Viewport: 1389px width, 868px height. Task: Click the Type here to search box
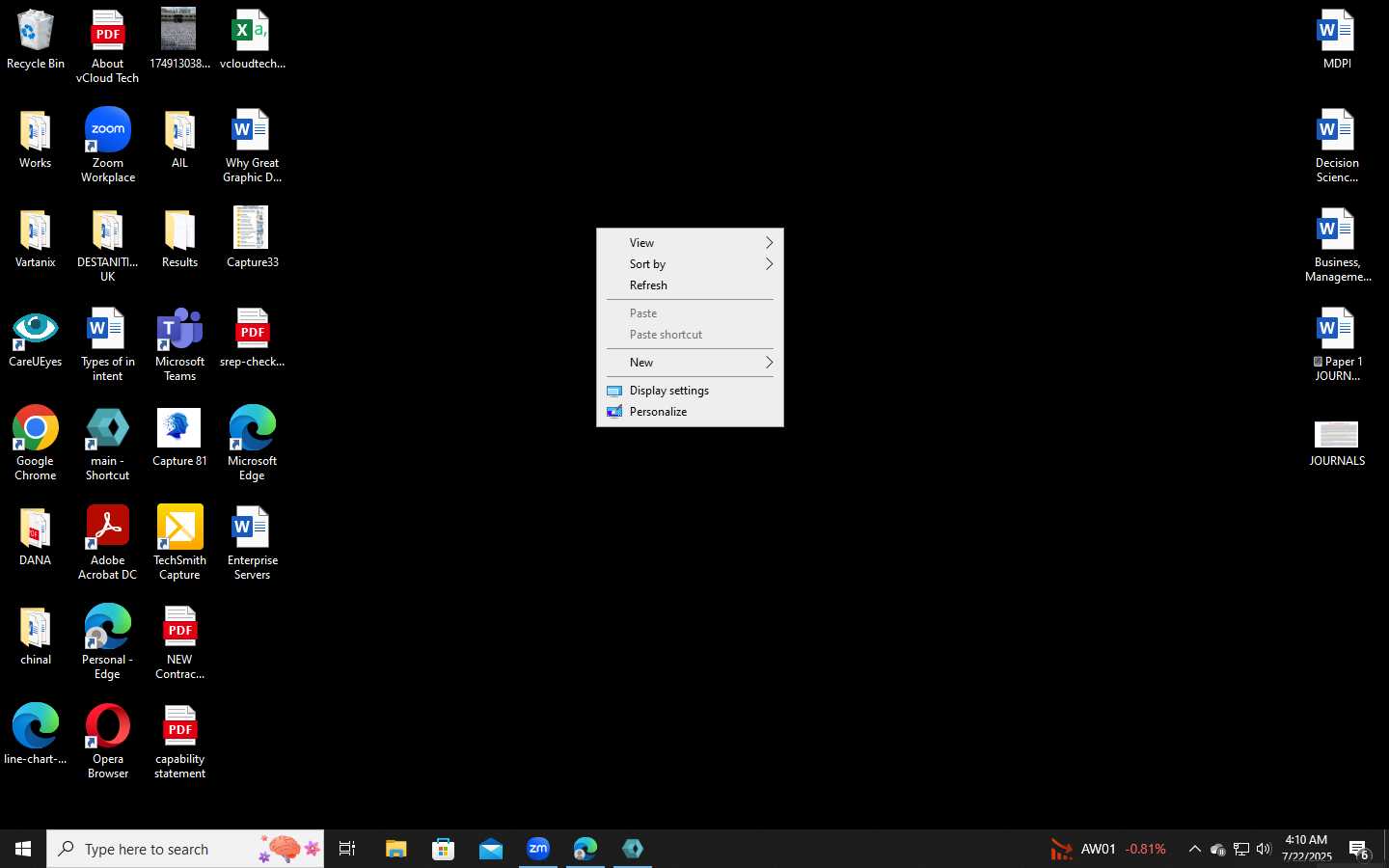coord(185,849)
